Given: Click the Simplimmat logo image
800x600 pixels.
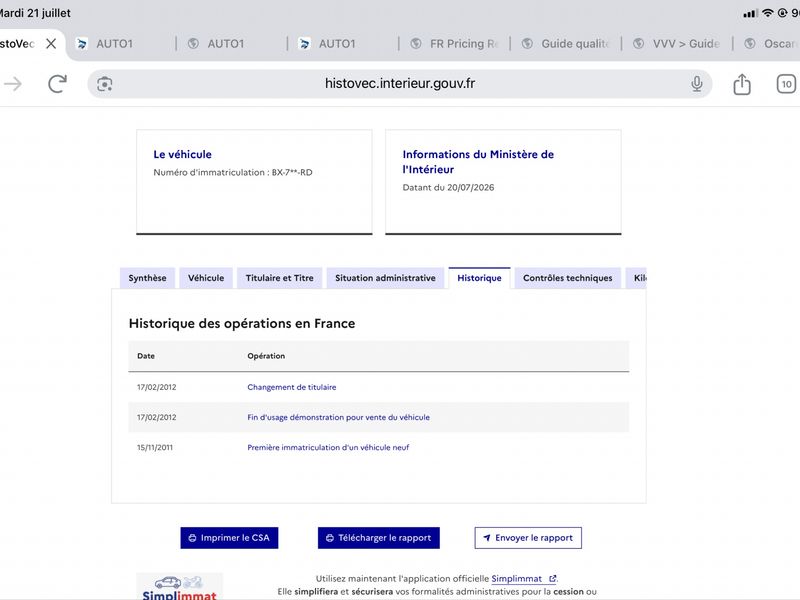Looking at the screenshot, I should (179, 587).
